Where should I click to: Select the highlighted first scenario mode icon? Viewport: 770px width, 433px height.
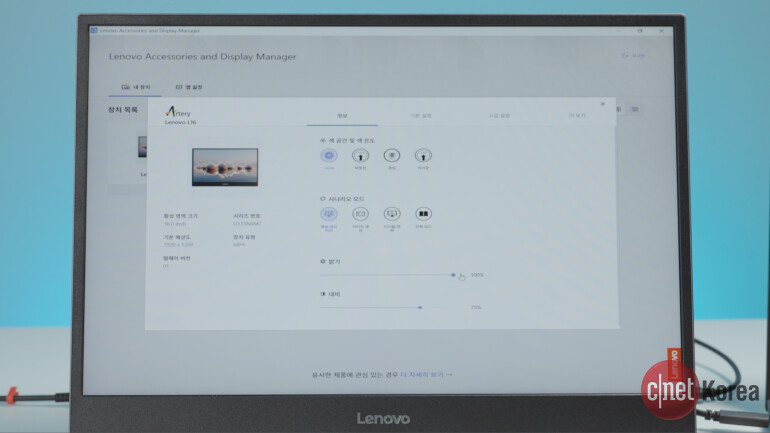tap(329, 214)
